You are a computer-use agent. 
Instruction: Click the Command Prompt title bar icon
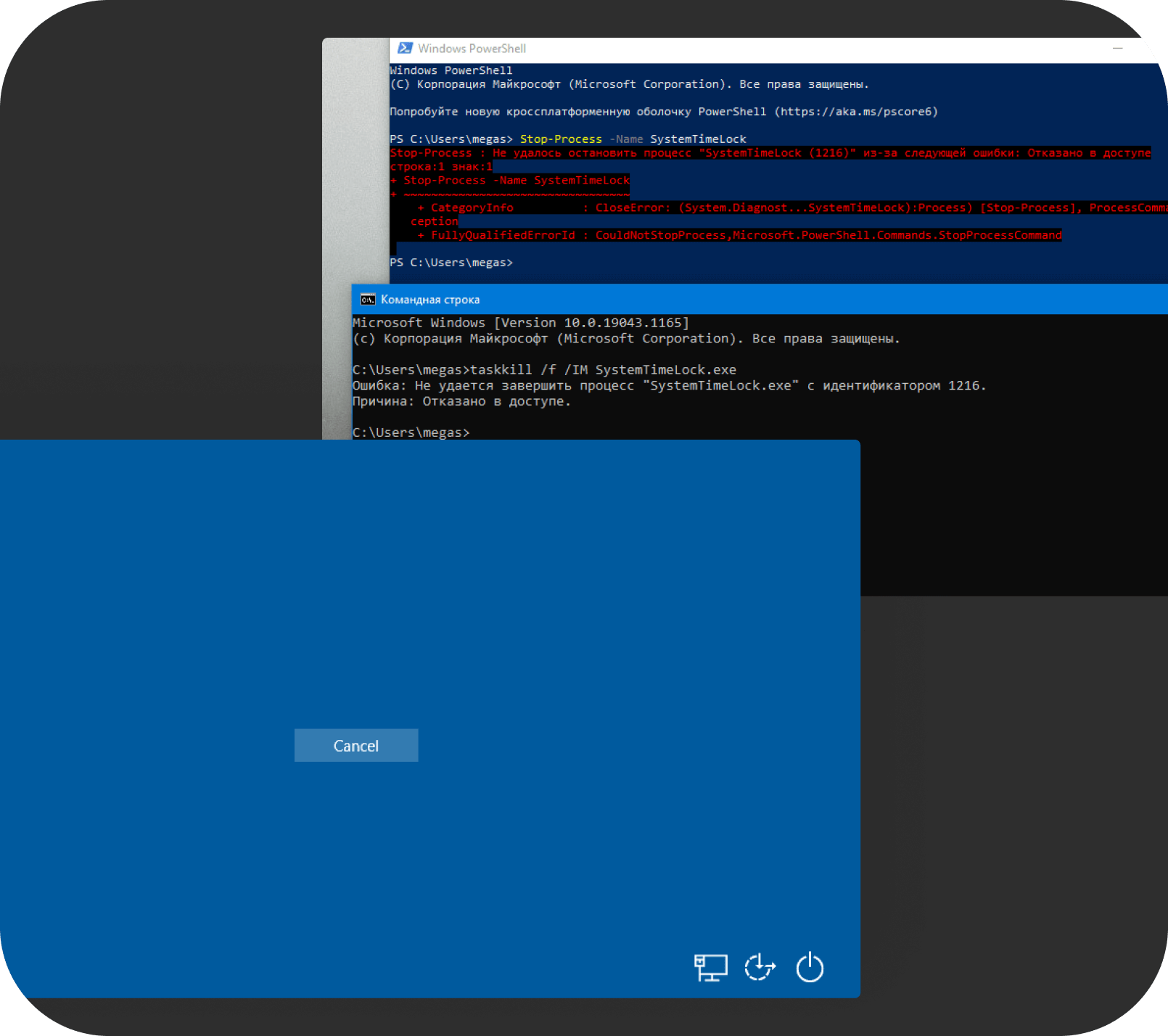pyautogui.click(x=368, y=298)
